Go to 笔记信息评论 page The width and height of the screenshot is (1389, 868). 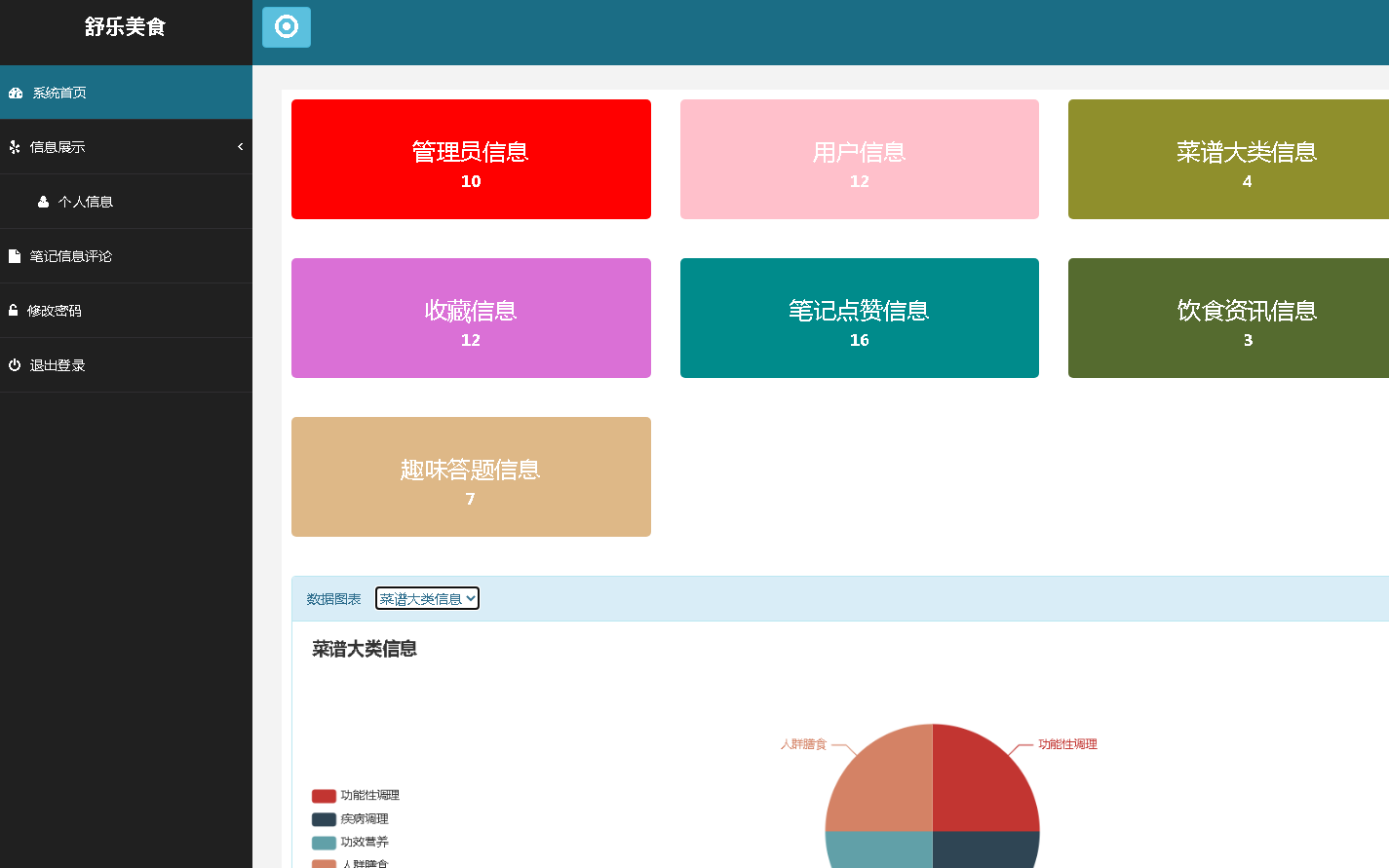pyautogui.click(x=126, y=256)
